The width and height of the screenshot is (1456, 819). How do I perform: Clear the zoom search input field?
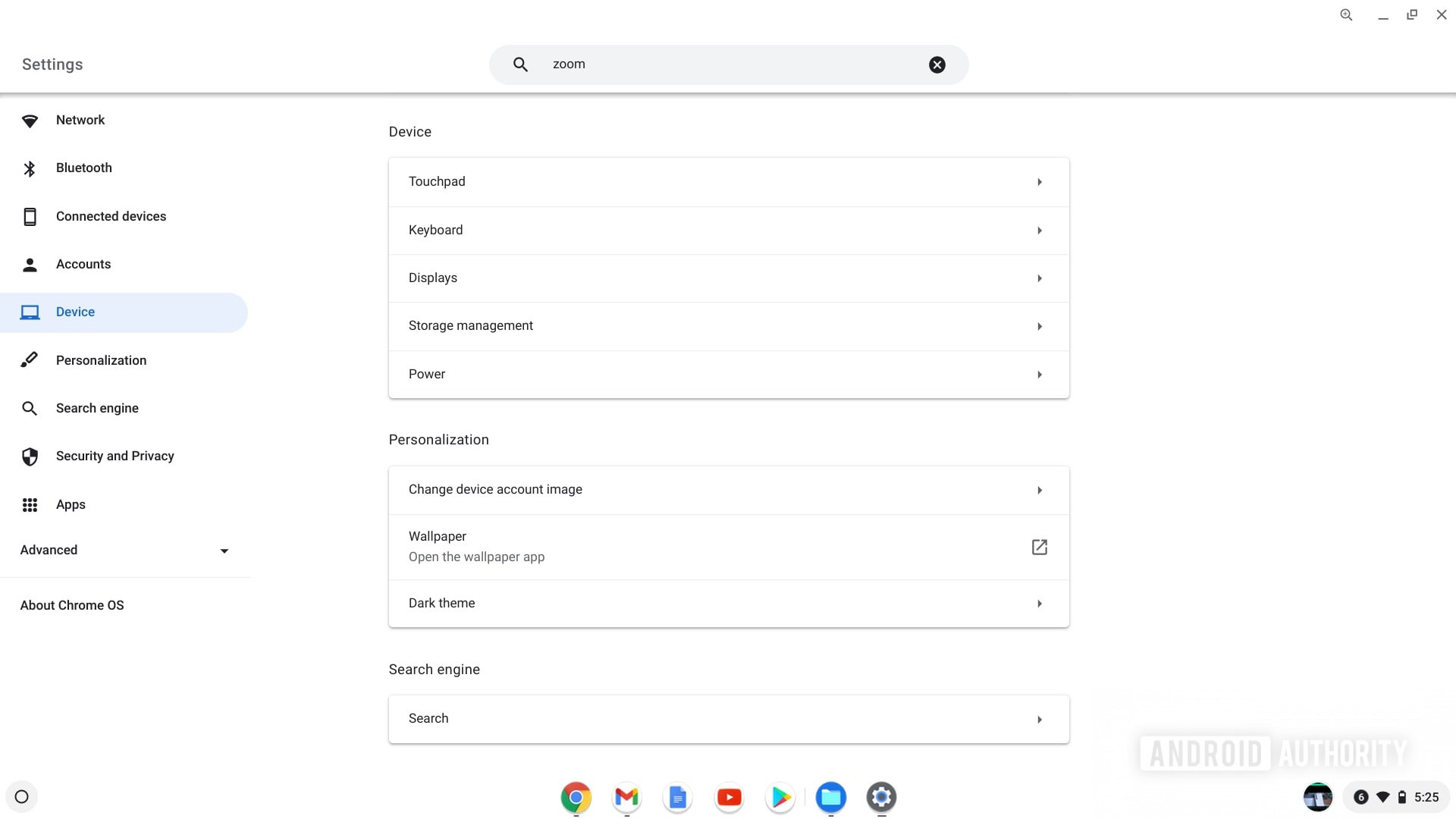937,64
